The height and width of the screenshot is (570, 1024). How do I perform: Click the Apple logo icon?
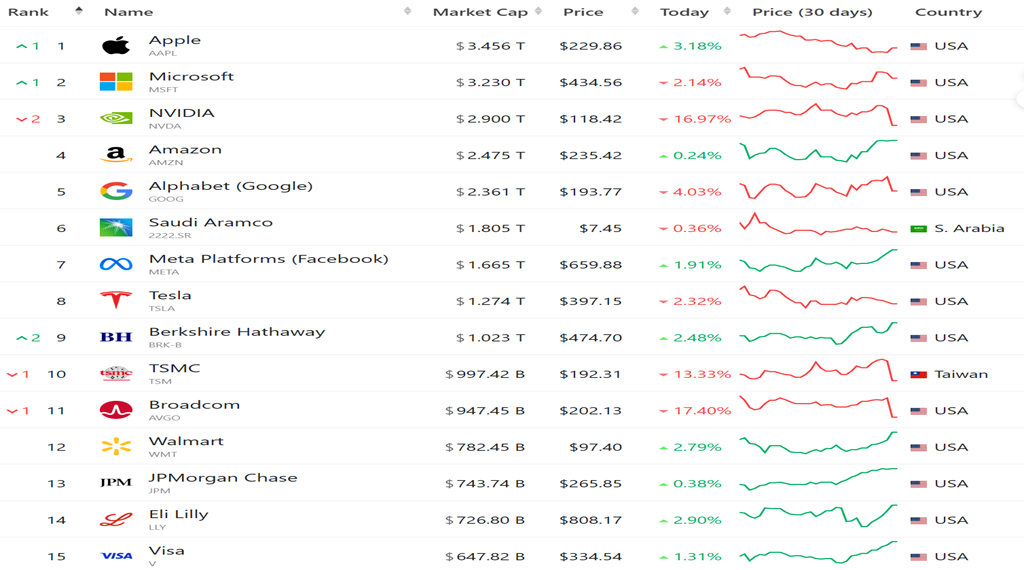point(116,46)
